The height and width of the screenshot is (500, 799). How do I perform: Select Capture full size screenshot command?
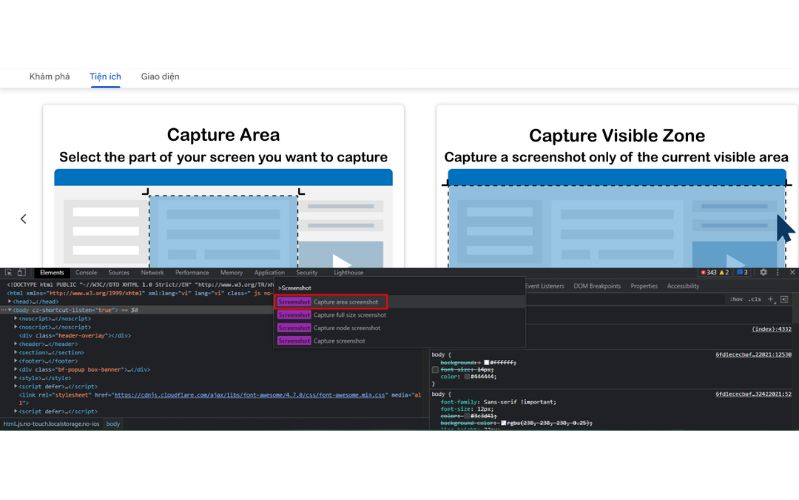click(x=349, y=315)
